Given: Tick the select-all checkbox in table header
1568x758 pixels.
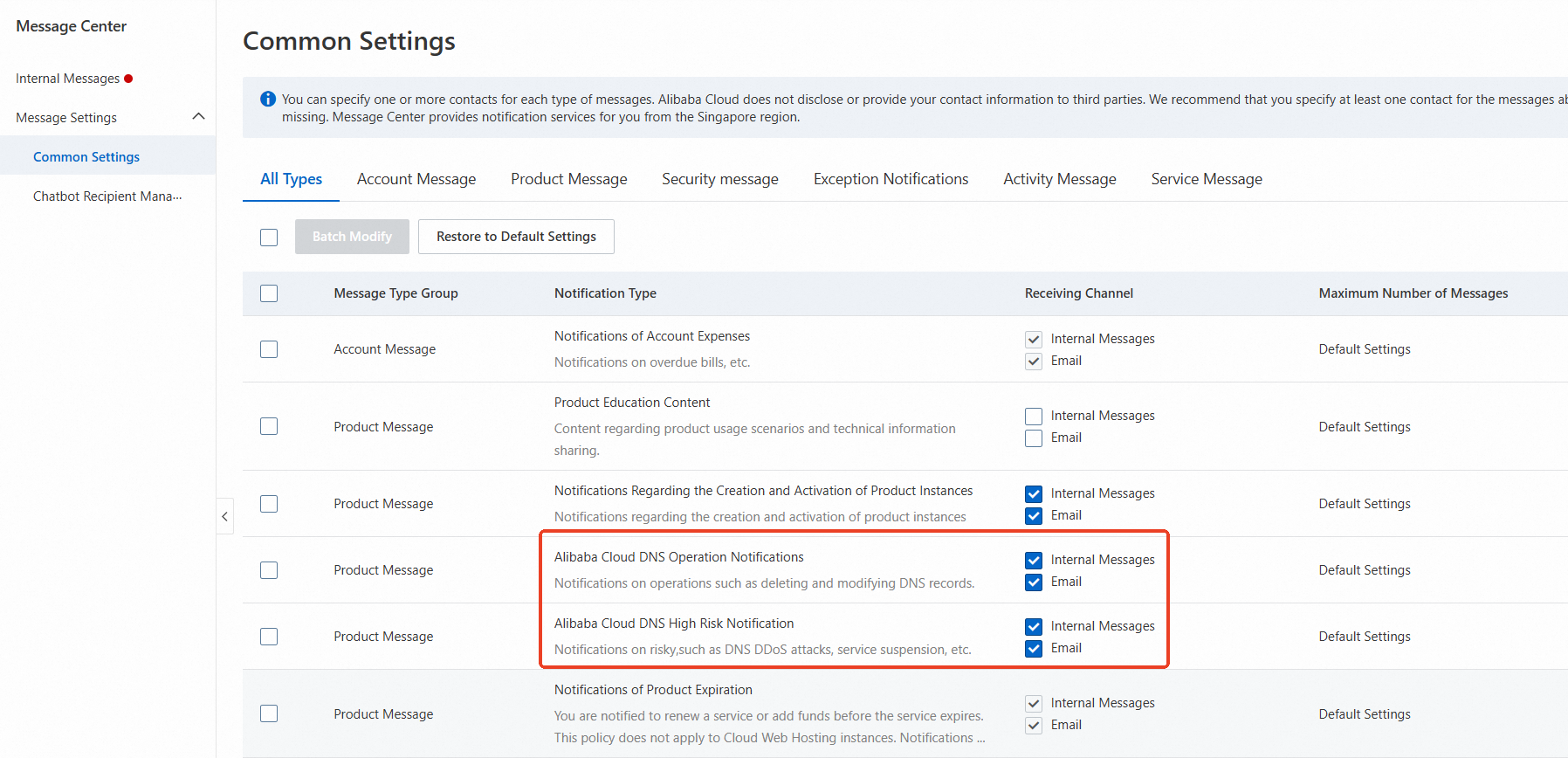Looking at the screenshot, I should point(269,293).
